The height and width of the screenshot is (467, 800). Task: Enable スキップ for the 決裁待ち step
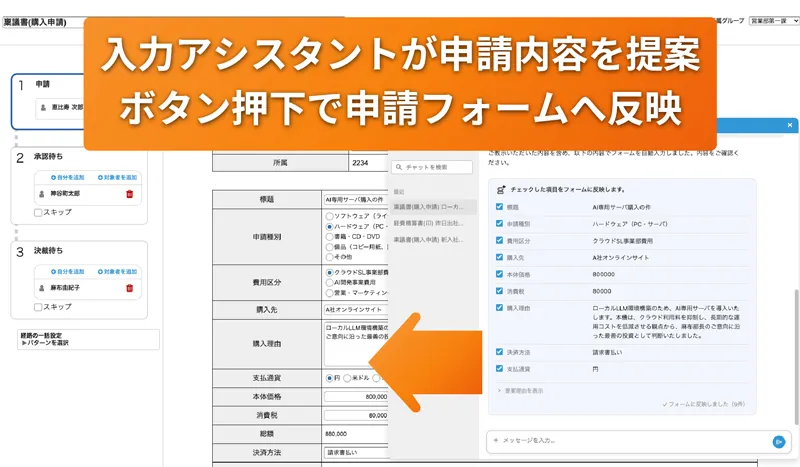pyautogui.click(x=38, y=307)
